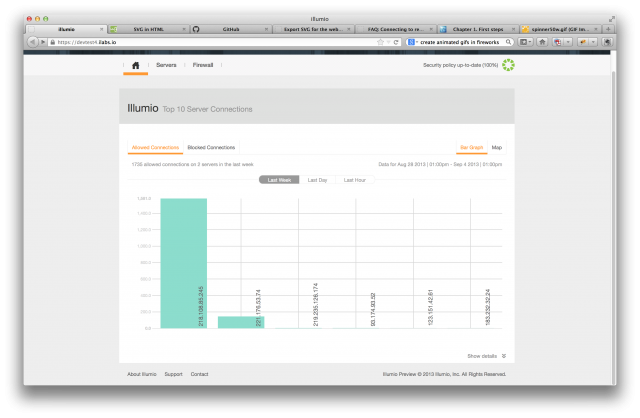Switch to Map view tab
This screenshot has height=418, width=640.
pos(497,147)
